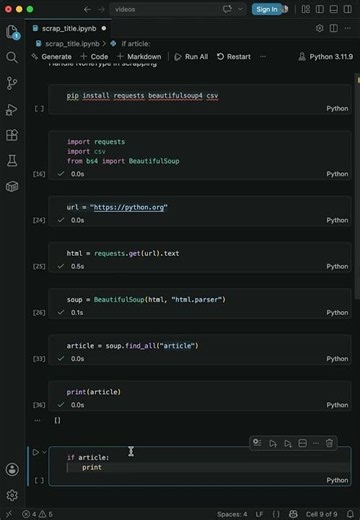Open the Source Control view
The height and width of the screenshot is (520, 360).
(12, 83)
